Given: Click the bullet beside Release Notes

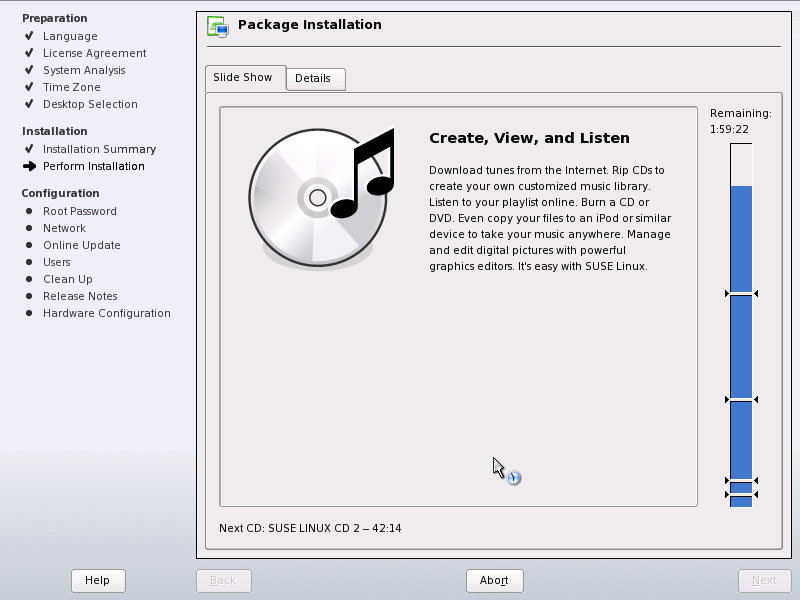Looking at the screenshot, I should [29, 296].
